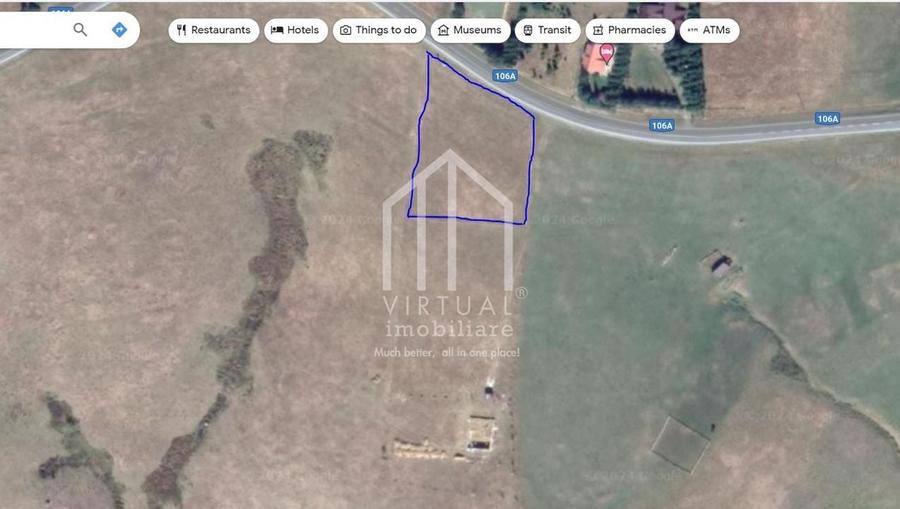The height and width of the screenshot is (509, 900).
Task: Show Museums on the map
Action: tap(470, 30)
